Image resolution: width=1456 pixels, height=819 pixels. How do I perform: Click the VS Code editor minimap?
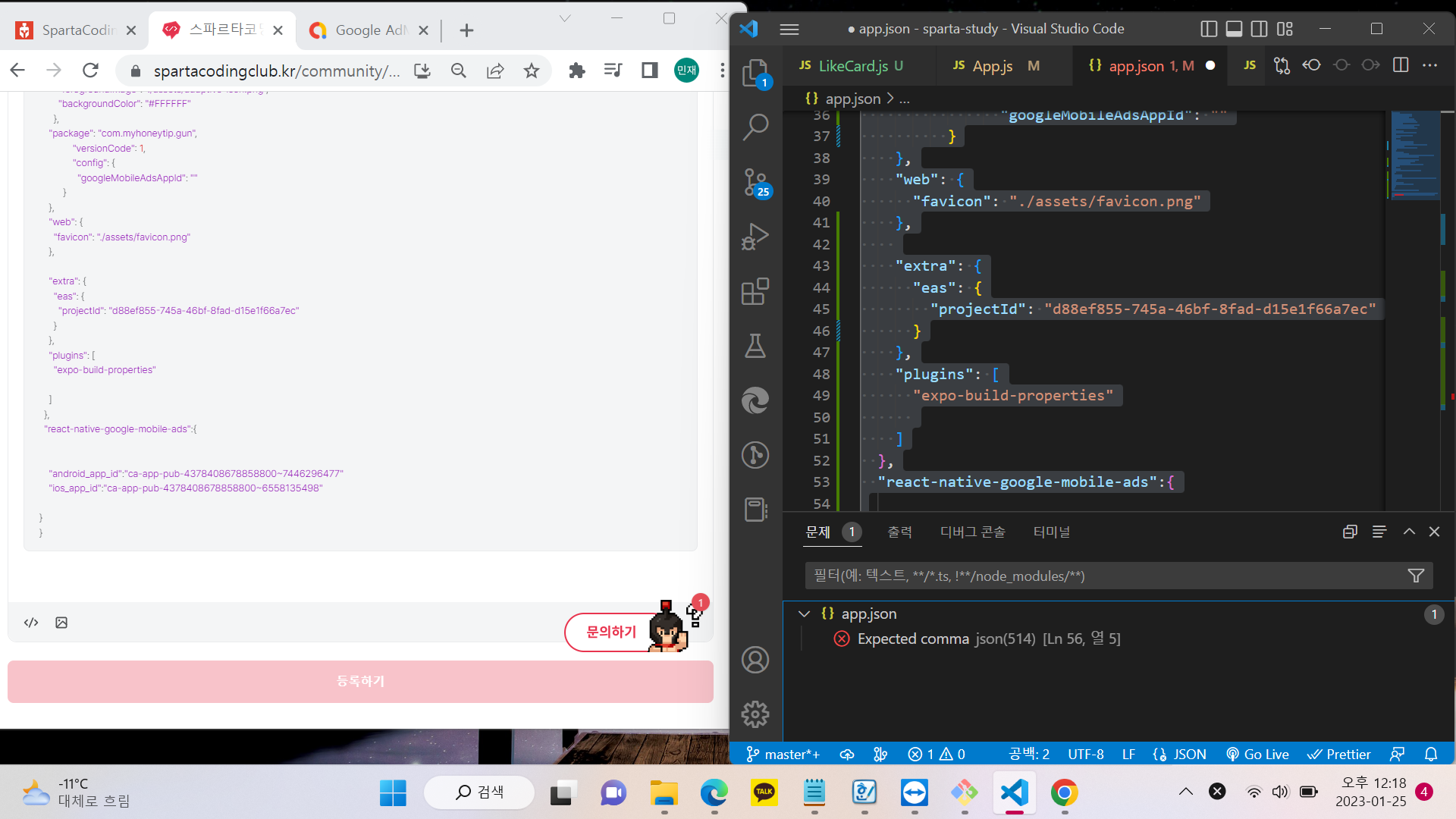point(1416,155)
